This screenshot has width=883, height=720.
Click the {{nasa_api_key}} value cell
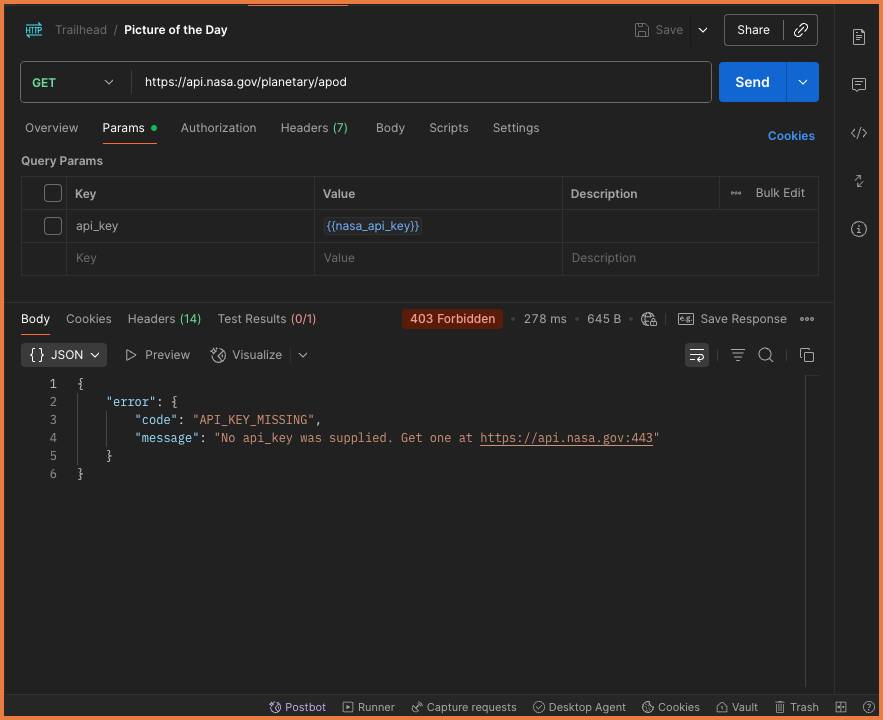coord(438,226)
